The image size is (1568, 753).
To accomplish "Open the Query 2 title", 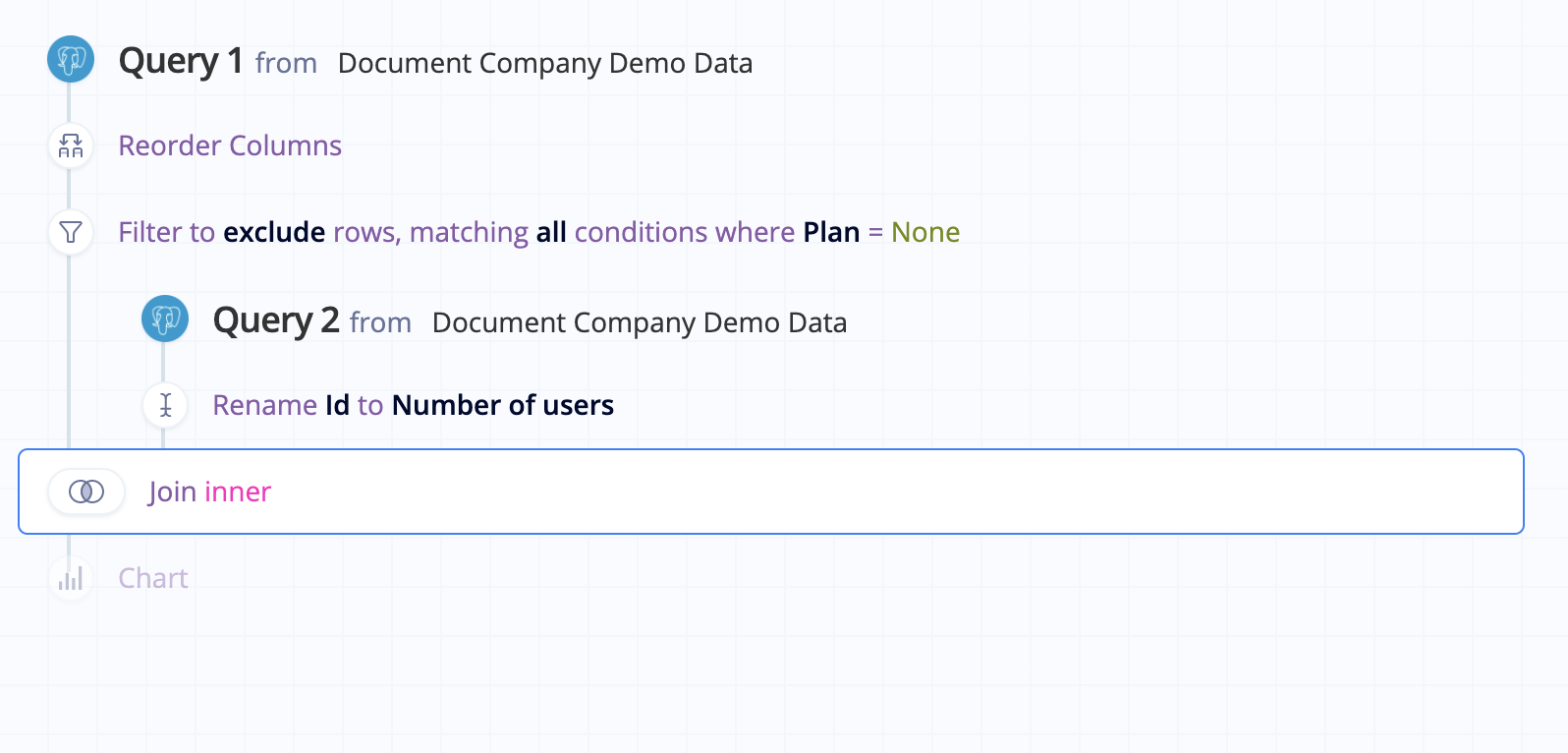I will pyautogui.click(x=276, y=320).
